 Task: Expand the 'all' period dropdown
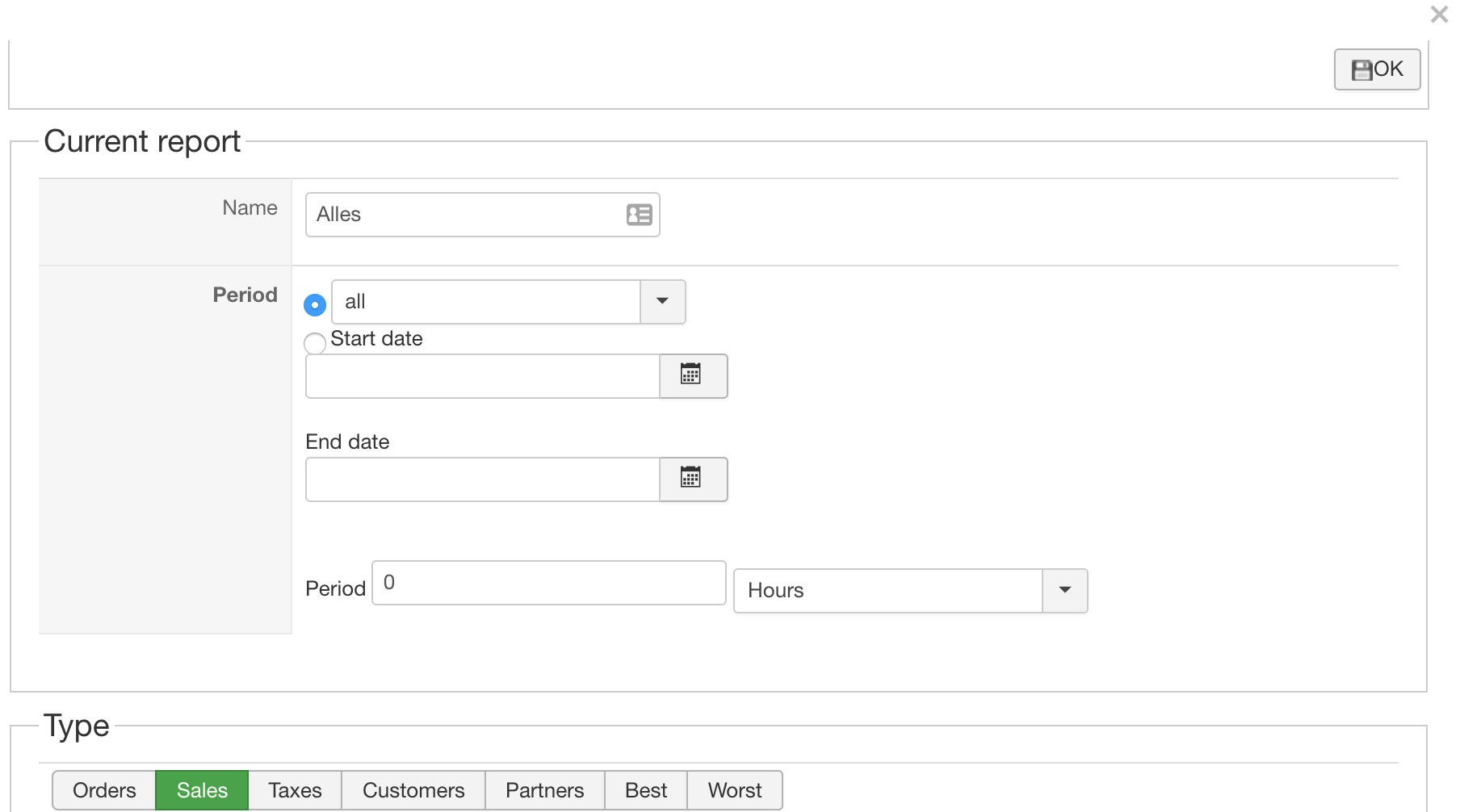pos(662,302)
